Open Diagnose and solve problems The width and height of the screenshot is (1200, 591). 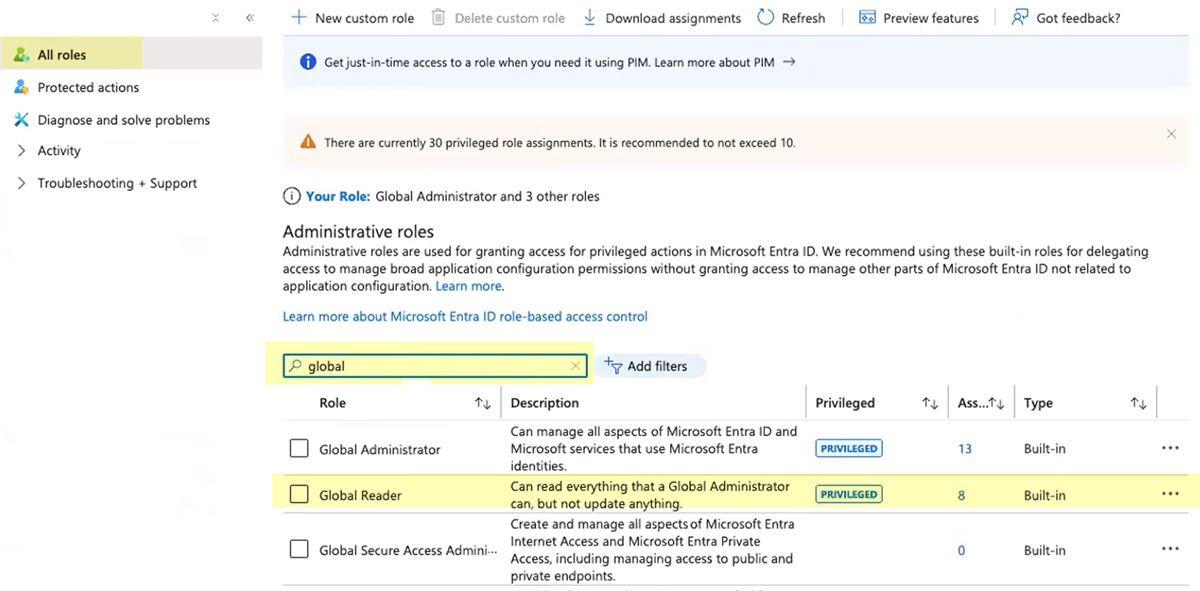tap(123, 120)
